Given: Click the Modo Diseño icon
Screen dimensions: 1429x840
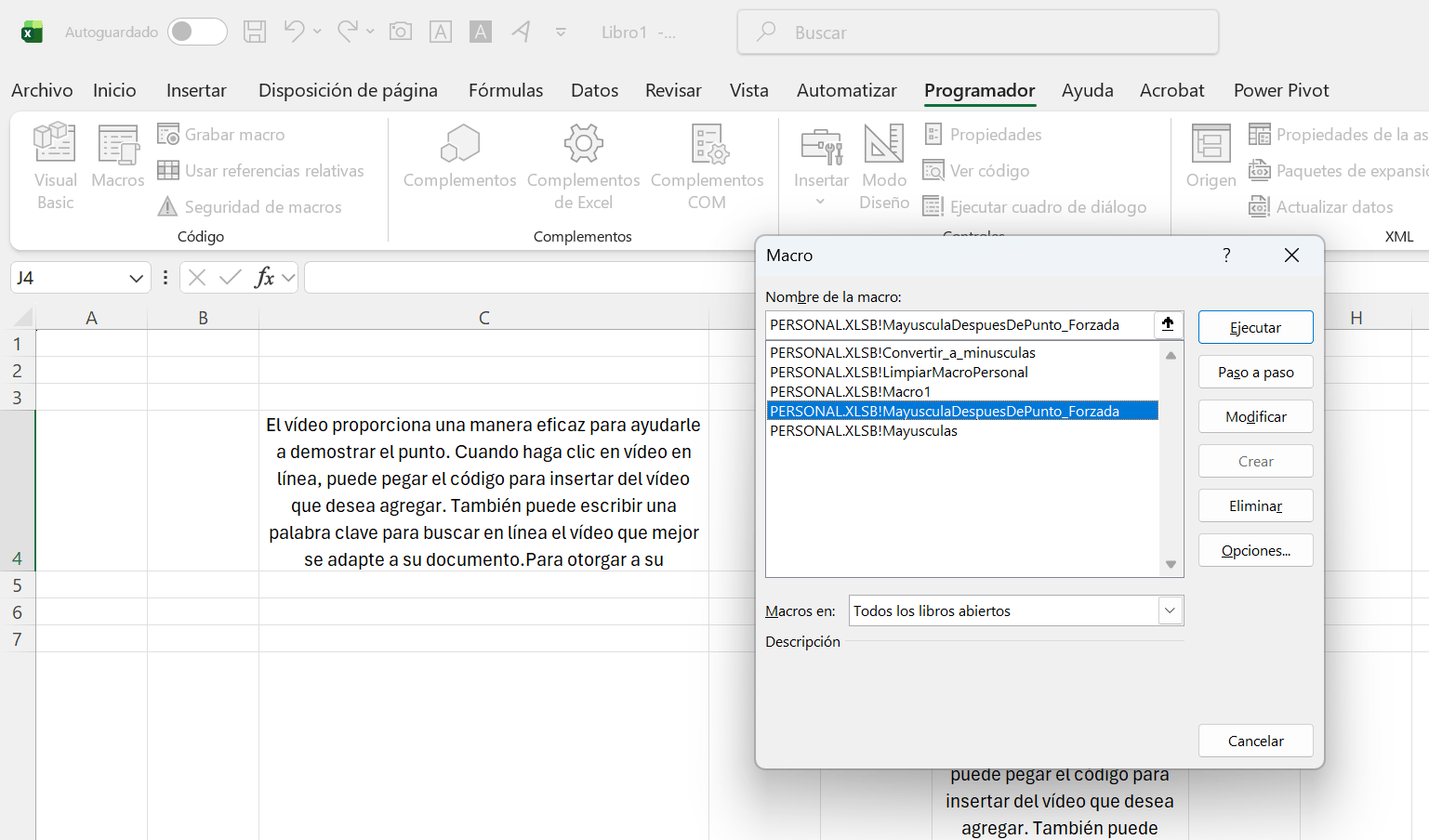Looking at the screenshot, I should [x=883, y=165].
